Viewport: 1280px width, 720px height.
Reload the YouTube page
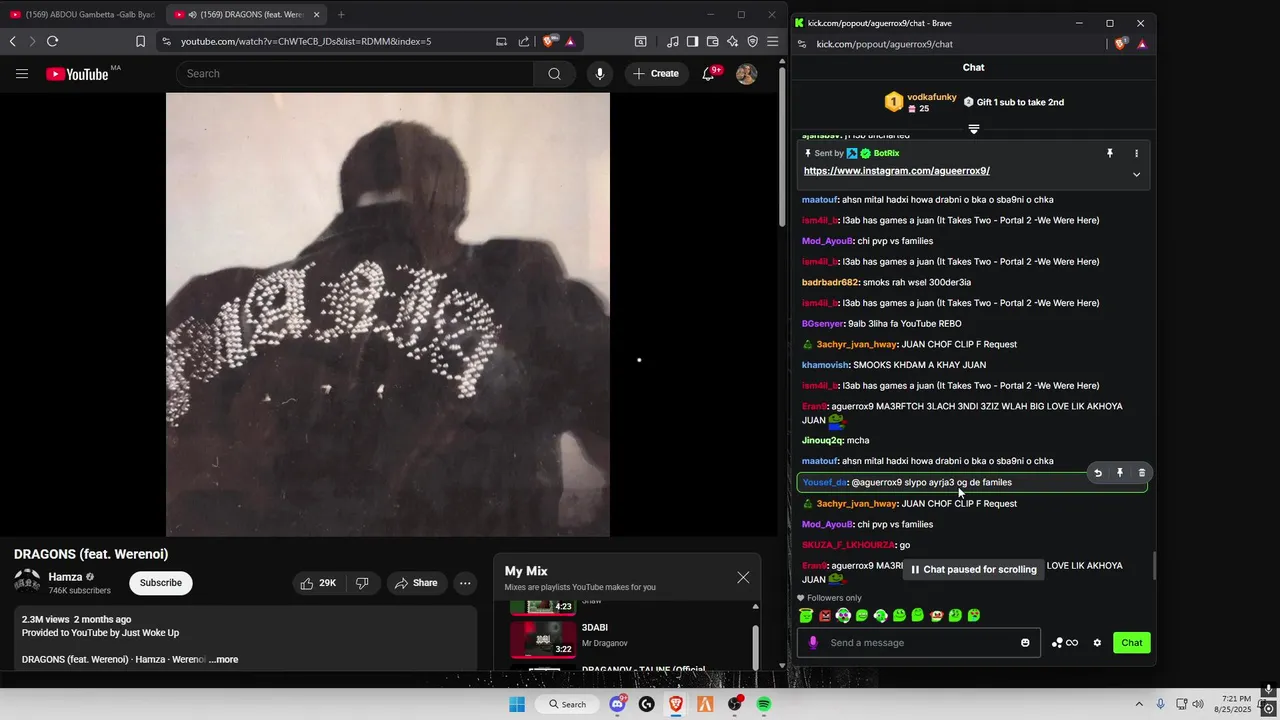52,41
